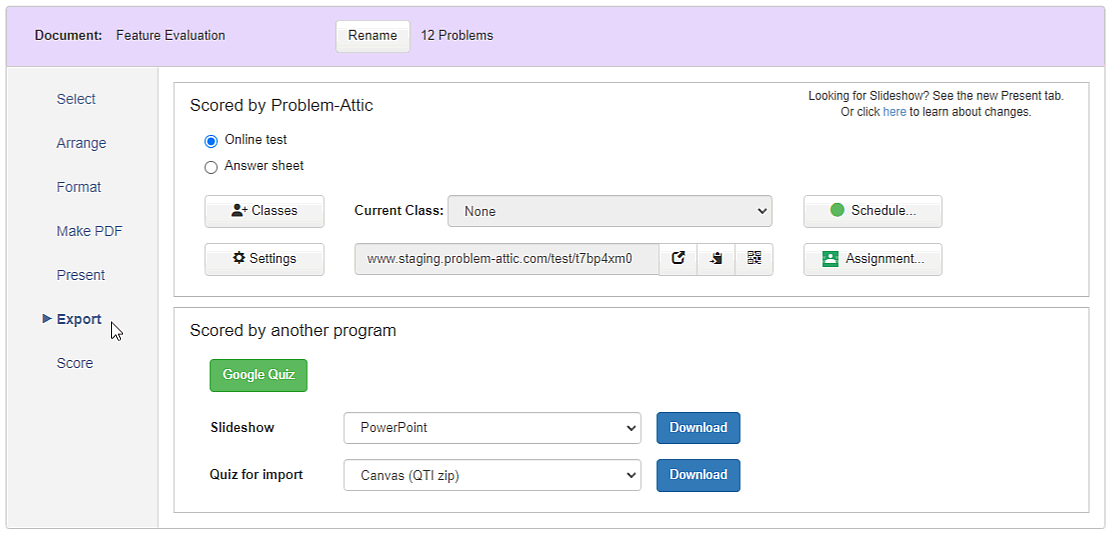The image size is (1112, 536).
Task: Open Settings with the gear icon
Action: coord(265,259)
